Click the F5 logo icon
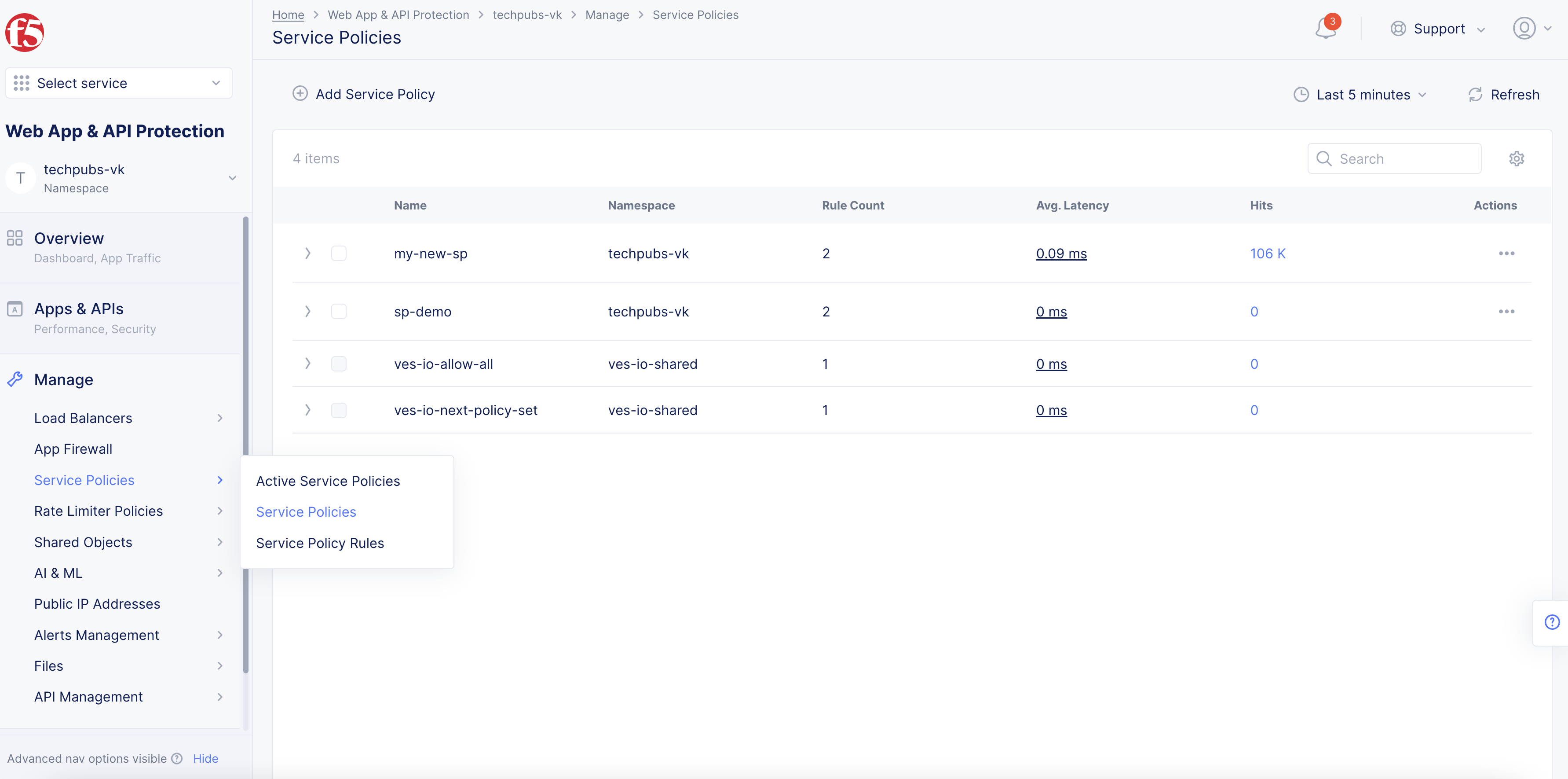This screenshot has width=1568, height=779. [24, 33]
